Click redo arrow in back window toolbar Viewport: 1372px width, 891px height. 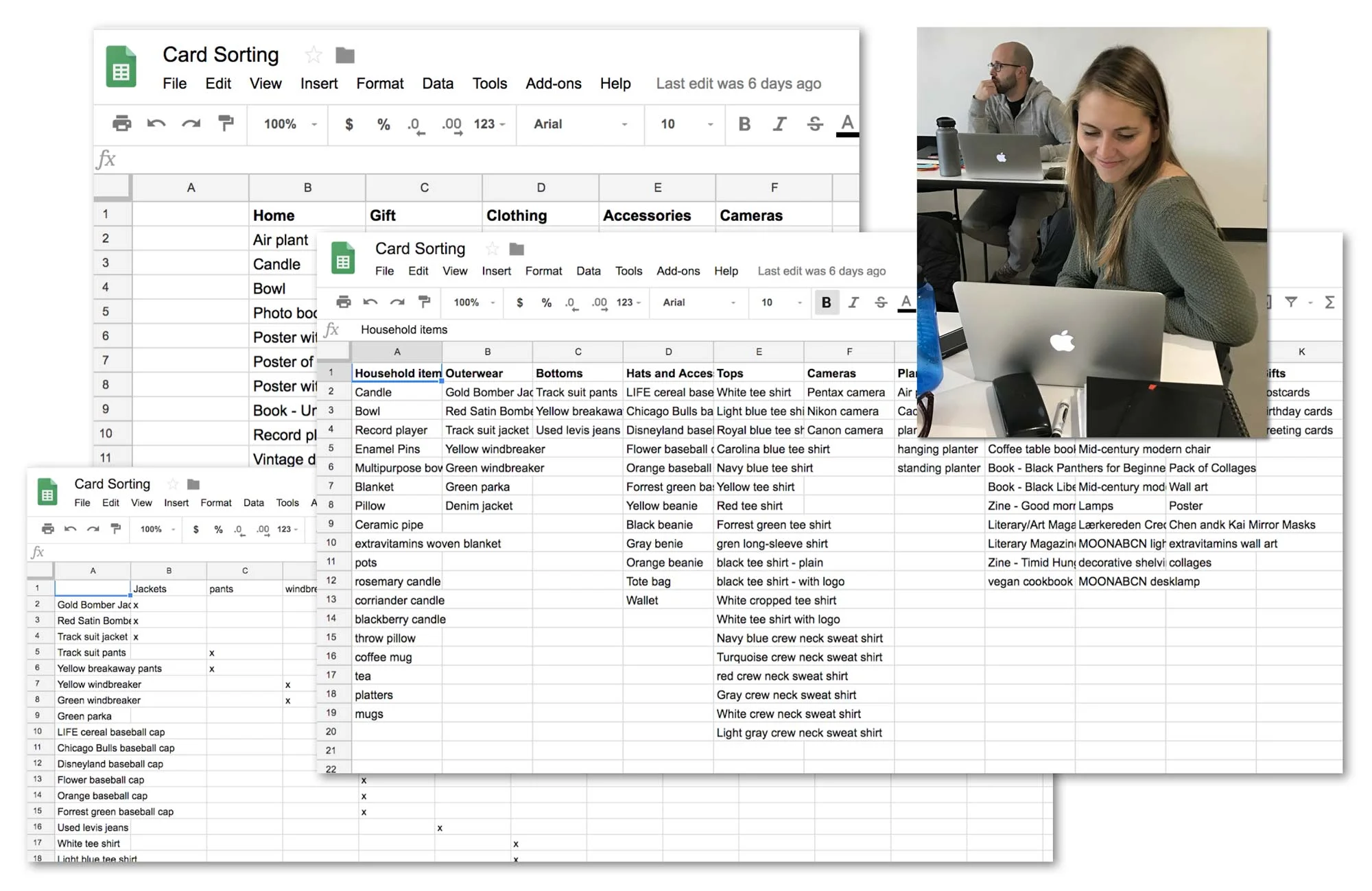tap(191, 123)
